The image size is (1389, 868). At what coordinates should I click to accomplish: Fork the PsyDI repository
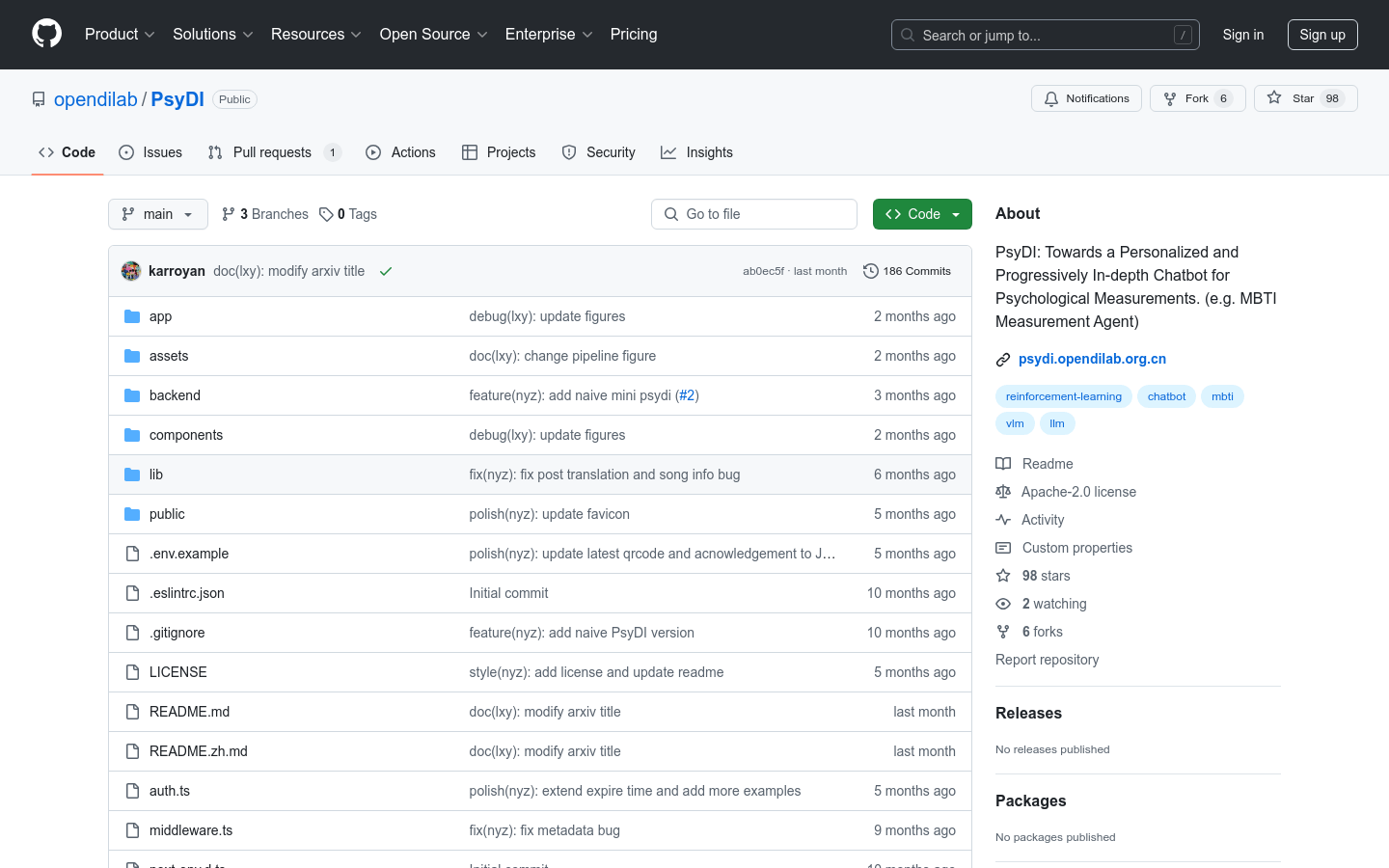pyautogui.click(x=1197, y=98)
